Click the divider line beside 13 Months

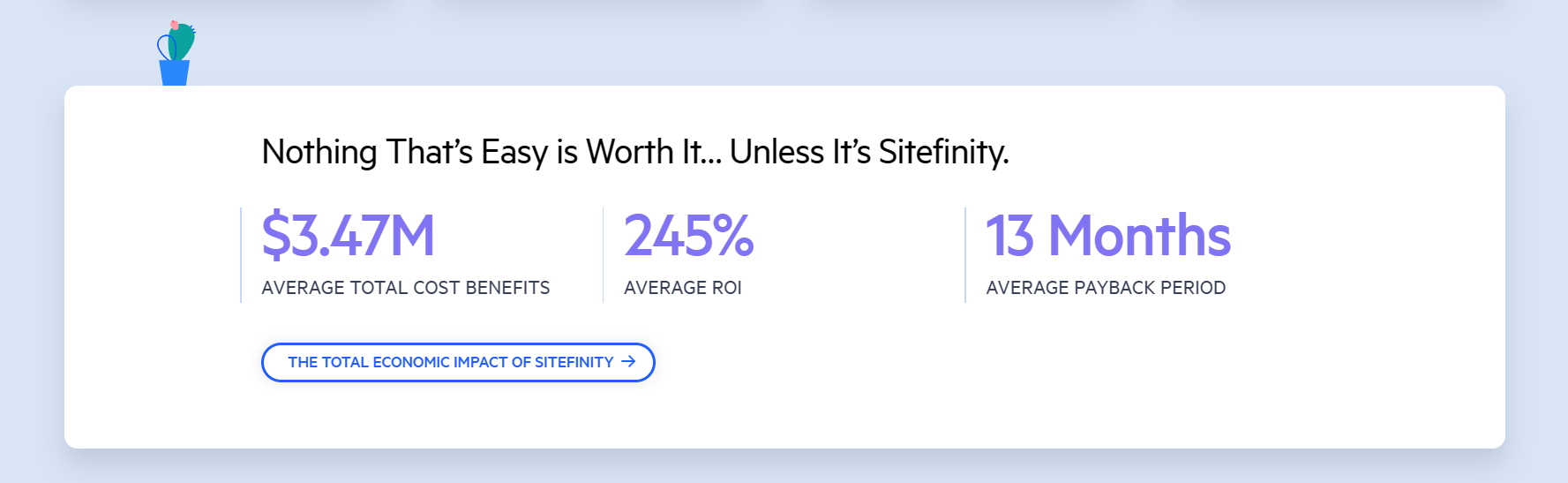click(x=965, y=255)
